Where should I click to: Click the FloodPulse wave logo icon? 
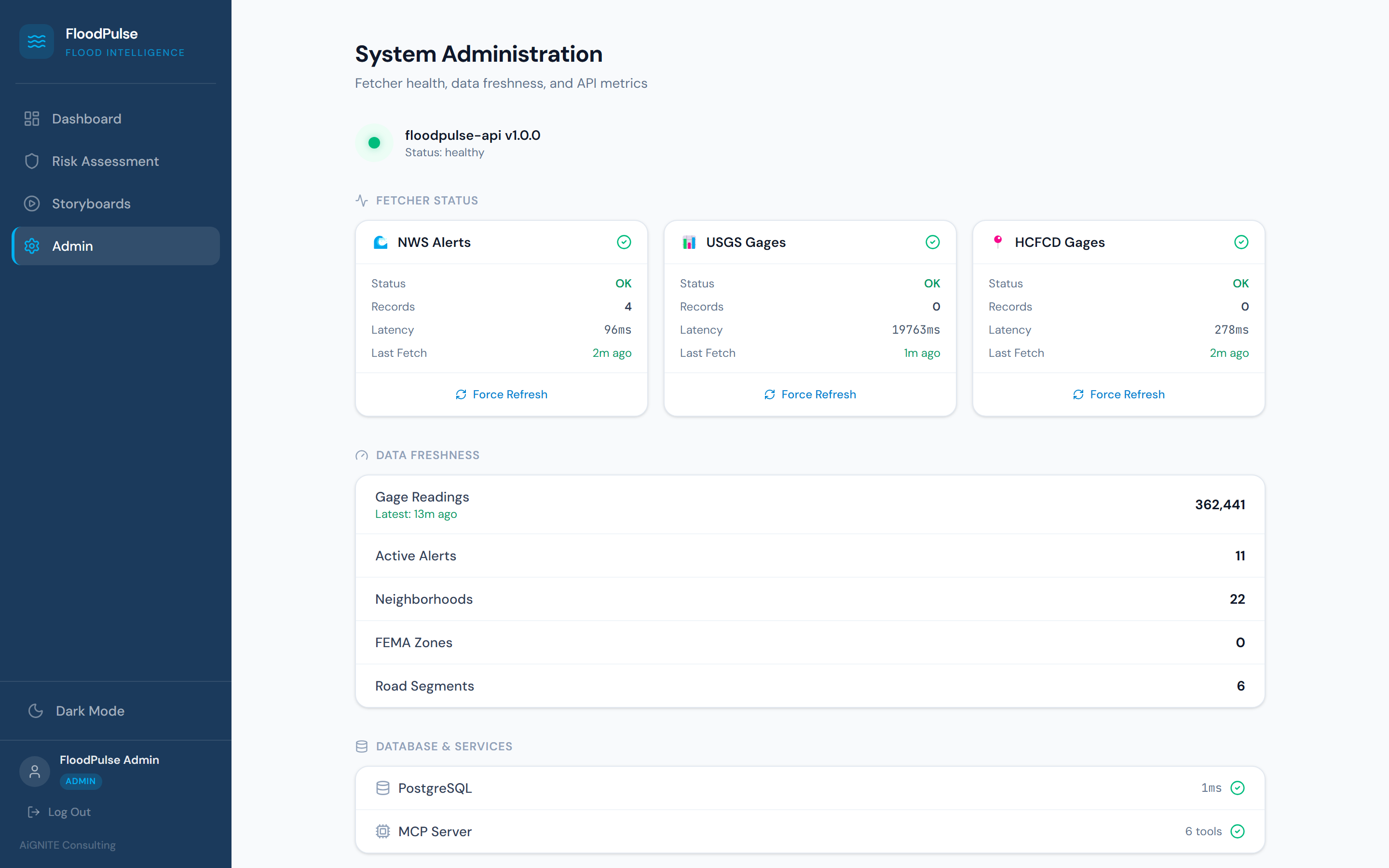coord(36,41)
